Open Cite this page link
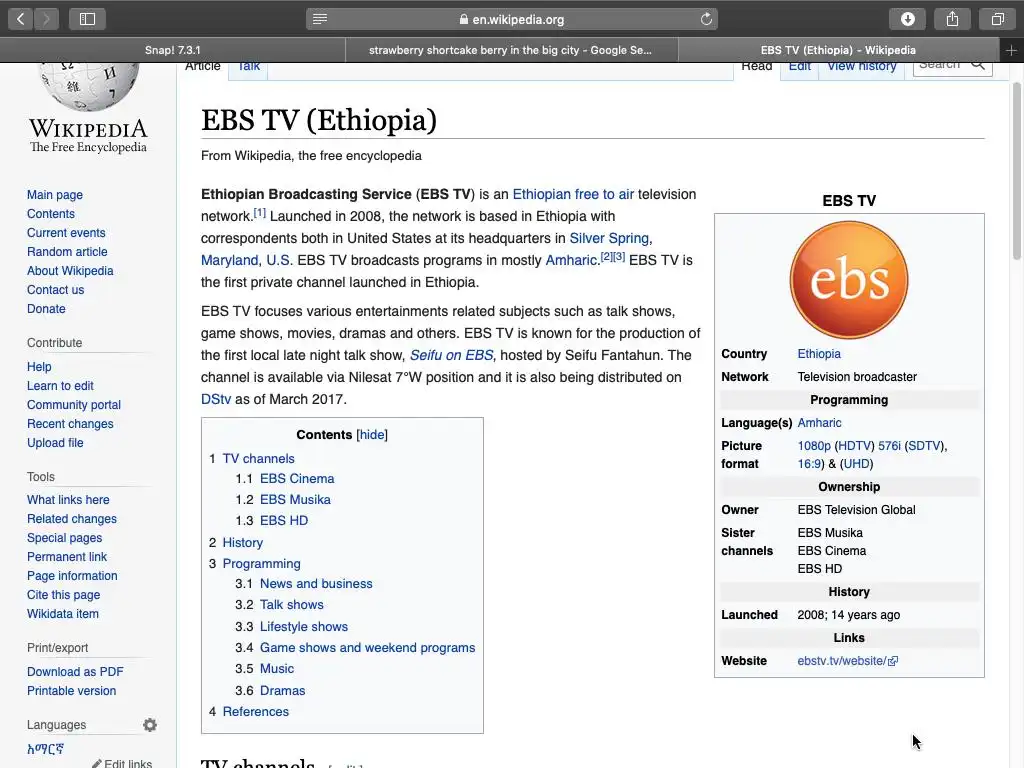Viewport: 1024px width, 768px height. (63, 595)
